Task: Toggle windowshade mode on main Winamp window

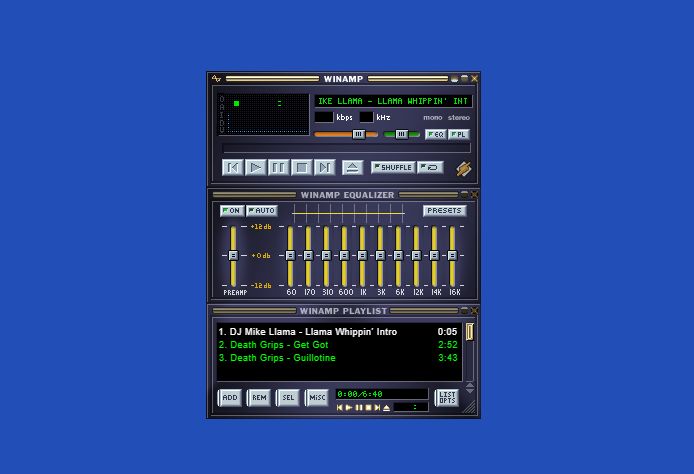Action: pos(464,79)
